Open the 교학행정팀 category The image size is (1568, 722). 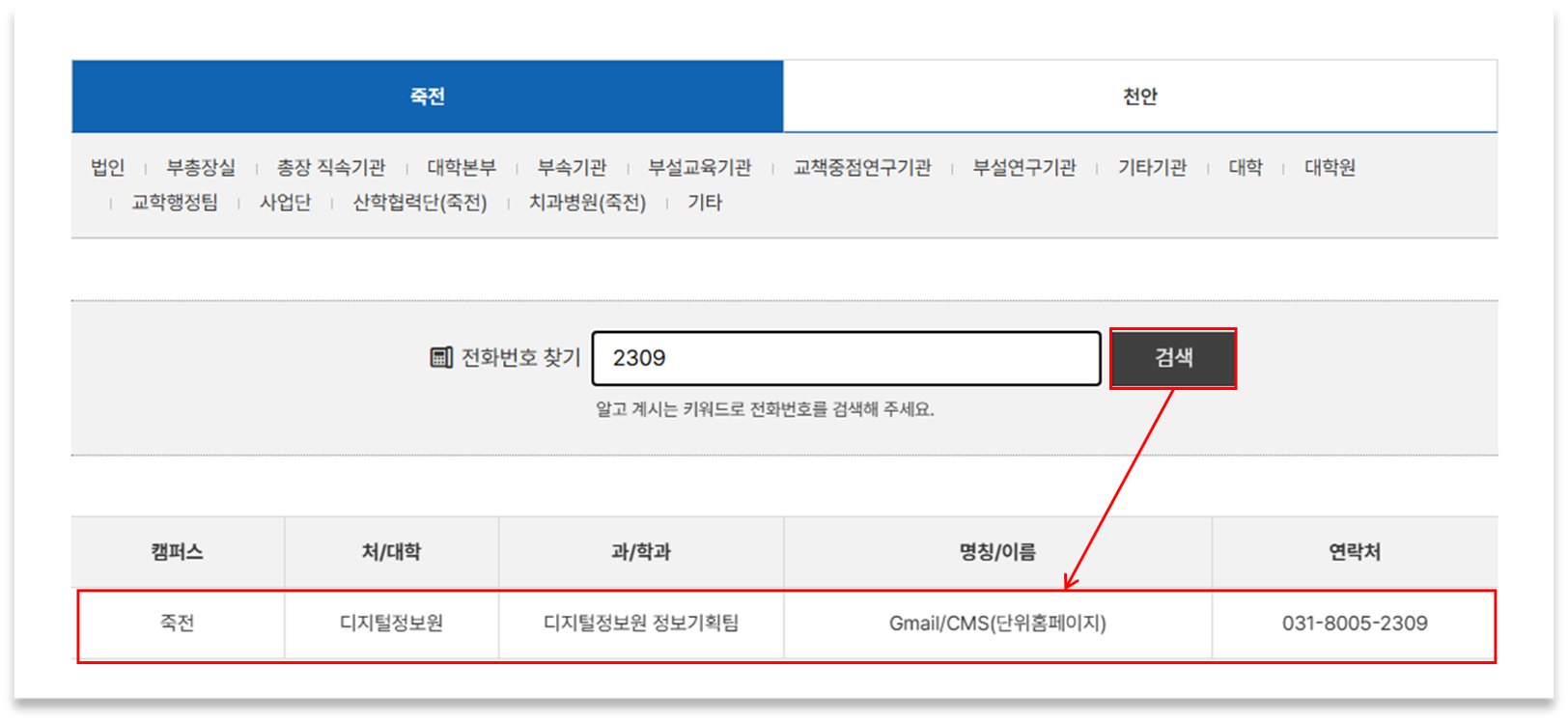pos(175,203)
